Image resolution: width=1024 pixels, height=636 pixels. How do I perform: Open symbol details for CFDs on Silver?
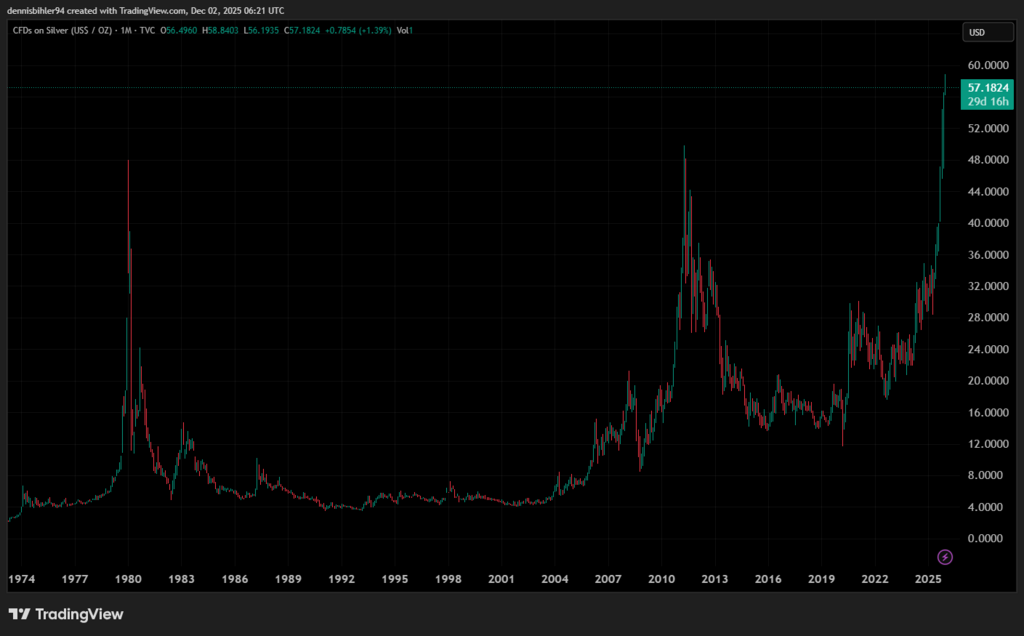click(60, 31)
